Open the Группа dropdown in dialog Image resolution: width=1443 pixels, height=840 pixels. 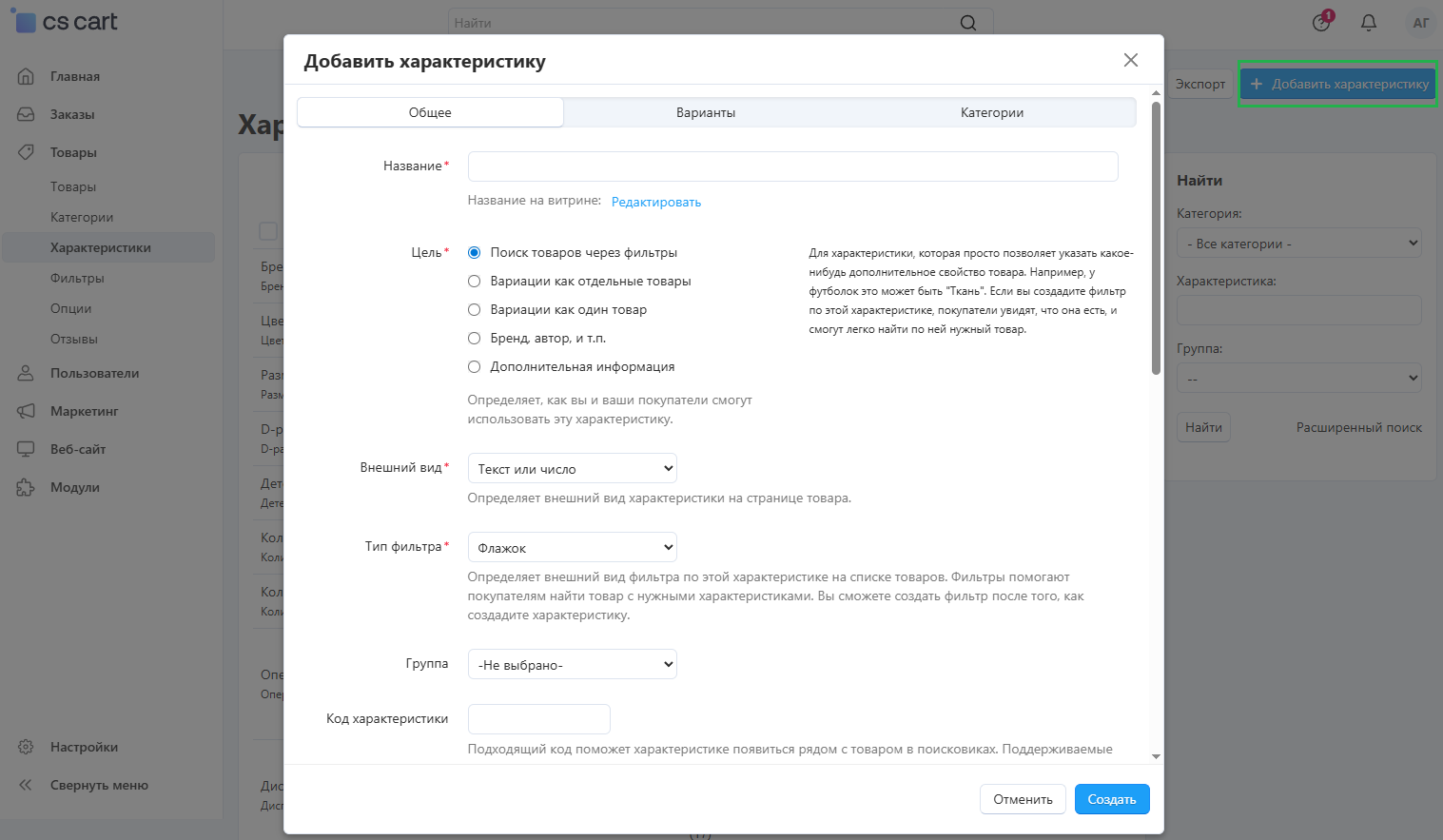573,664
